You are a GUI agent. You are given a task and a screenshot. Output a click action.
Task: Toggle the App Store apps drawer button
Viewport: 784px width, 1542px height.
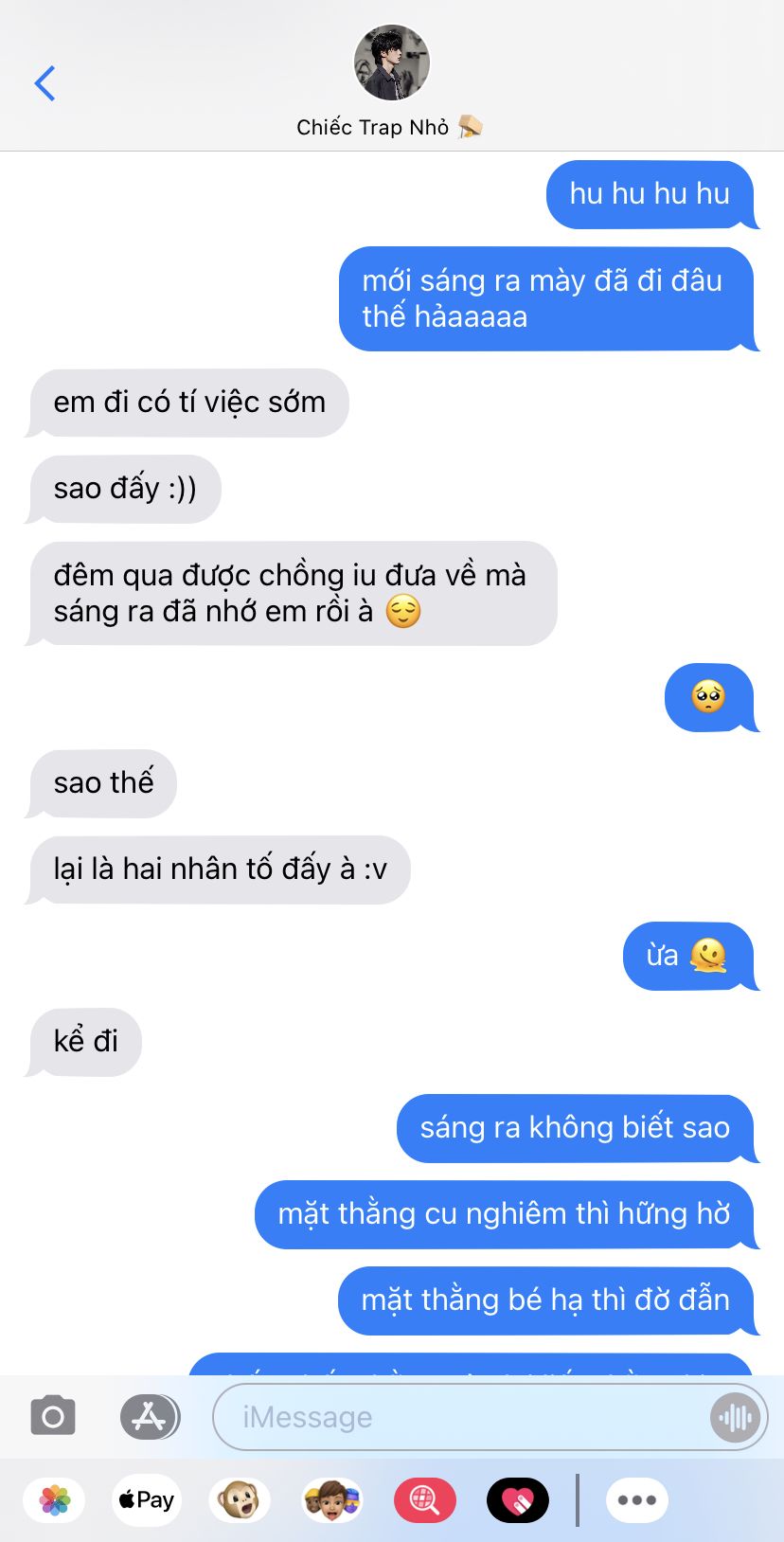coord(150,1417)
